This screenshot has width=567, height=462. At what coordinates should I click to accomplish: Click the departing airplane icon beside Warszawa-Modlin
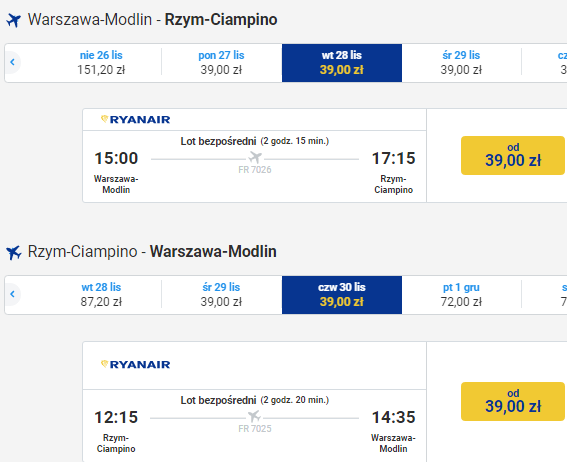(14, 20)
